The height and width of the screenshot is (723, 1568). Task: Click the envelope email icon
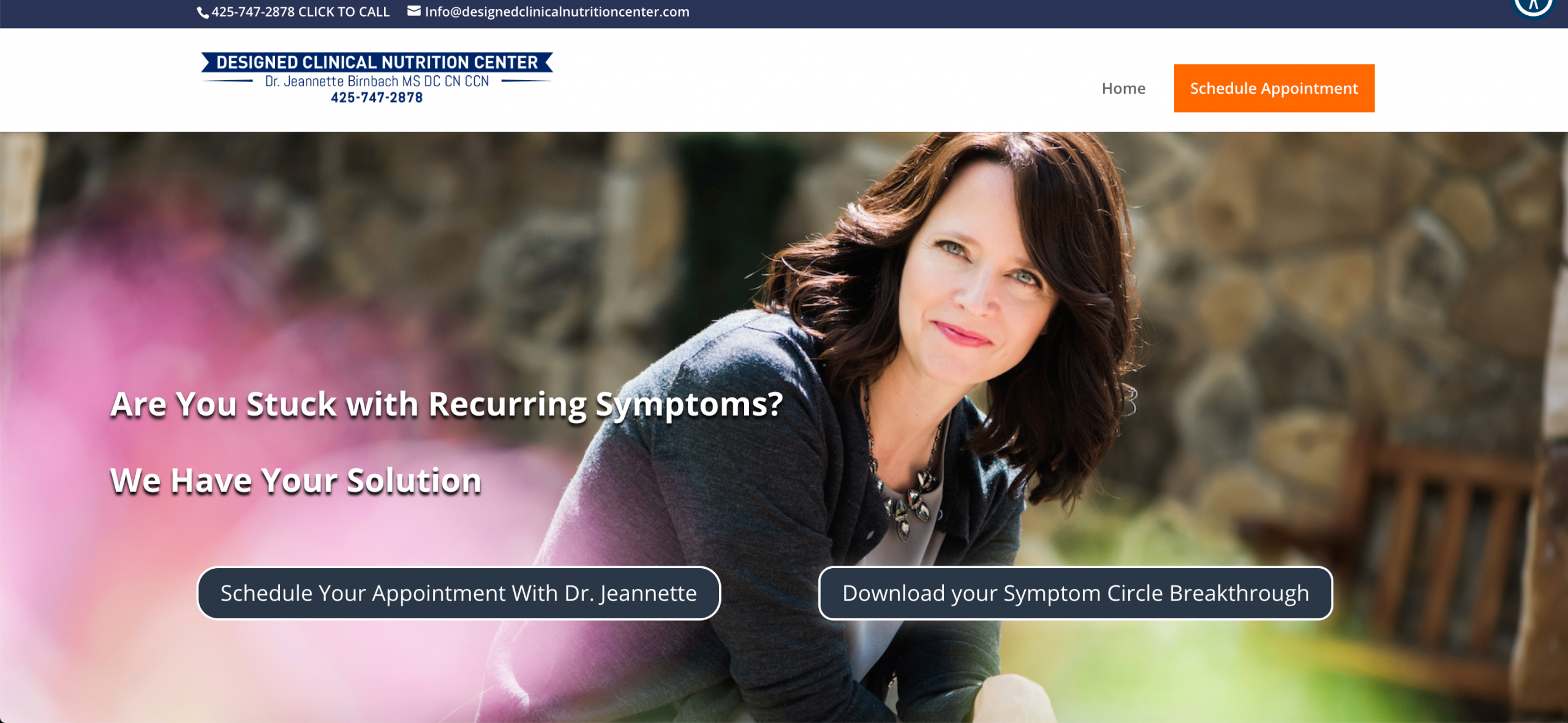tap(414, 11)
